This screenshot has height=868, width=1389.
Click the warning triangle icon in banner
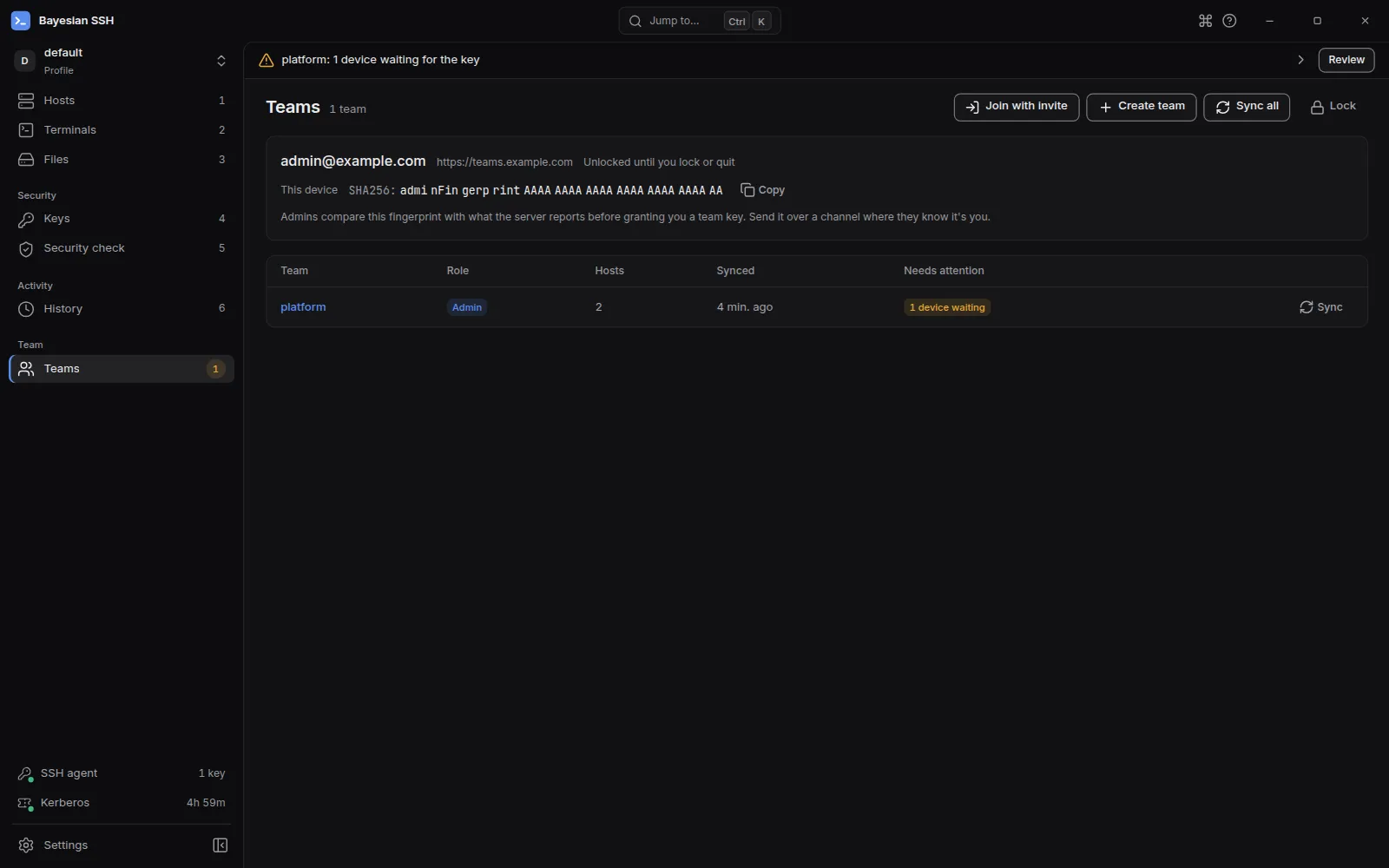click(267, 60)
